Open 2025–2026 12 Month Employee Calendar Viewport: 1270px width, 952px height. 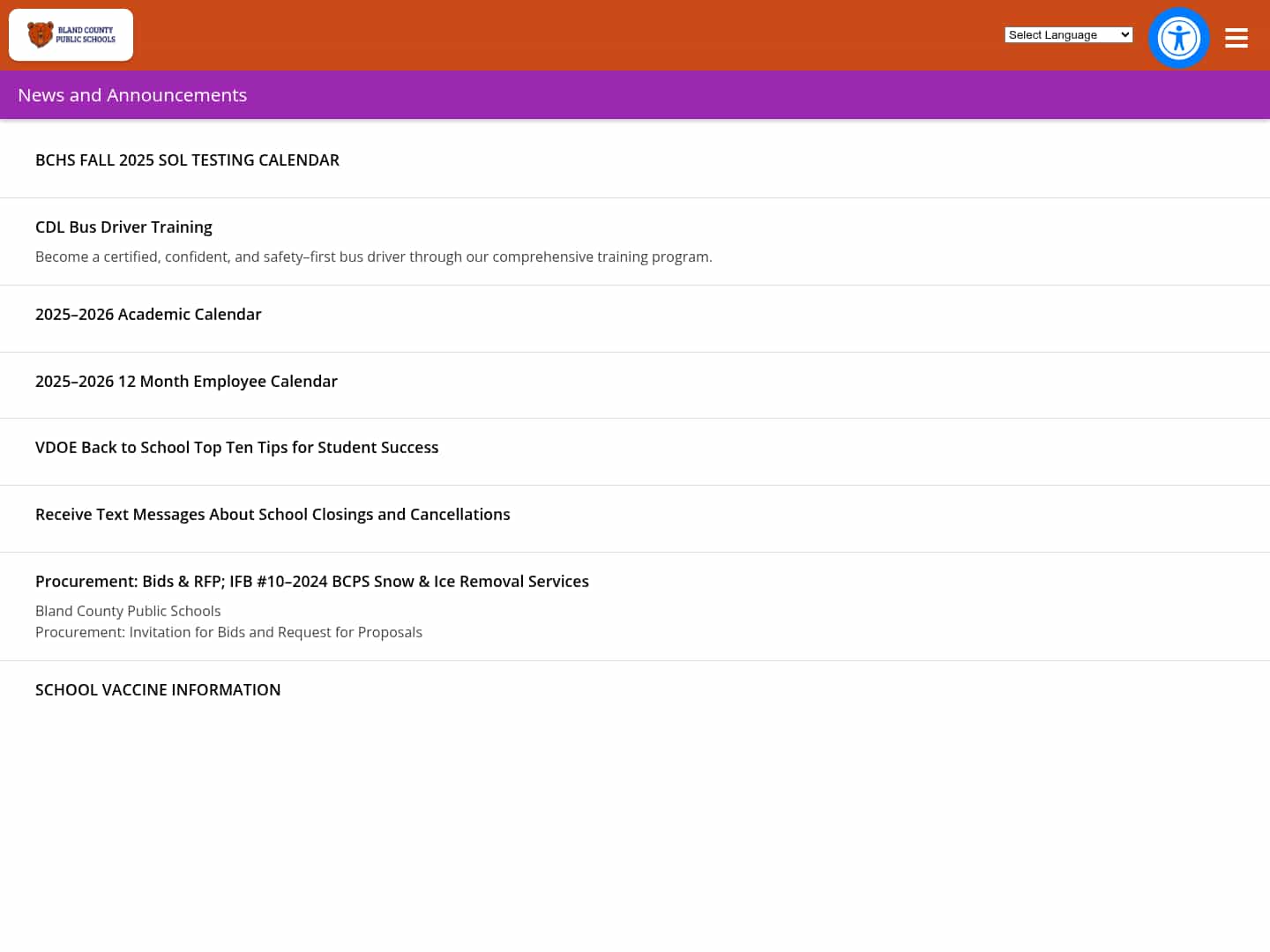pyautogui.click(x=186, y=382)
